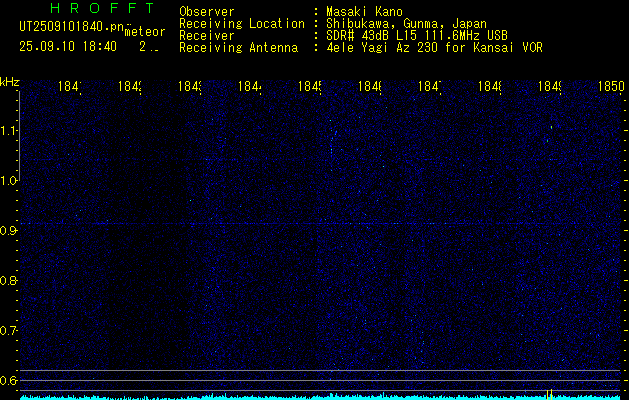Select location text Shibukawa, Gunma, Japan
The height and width of the screenshot is (400, 629).
(406, 24)
